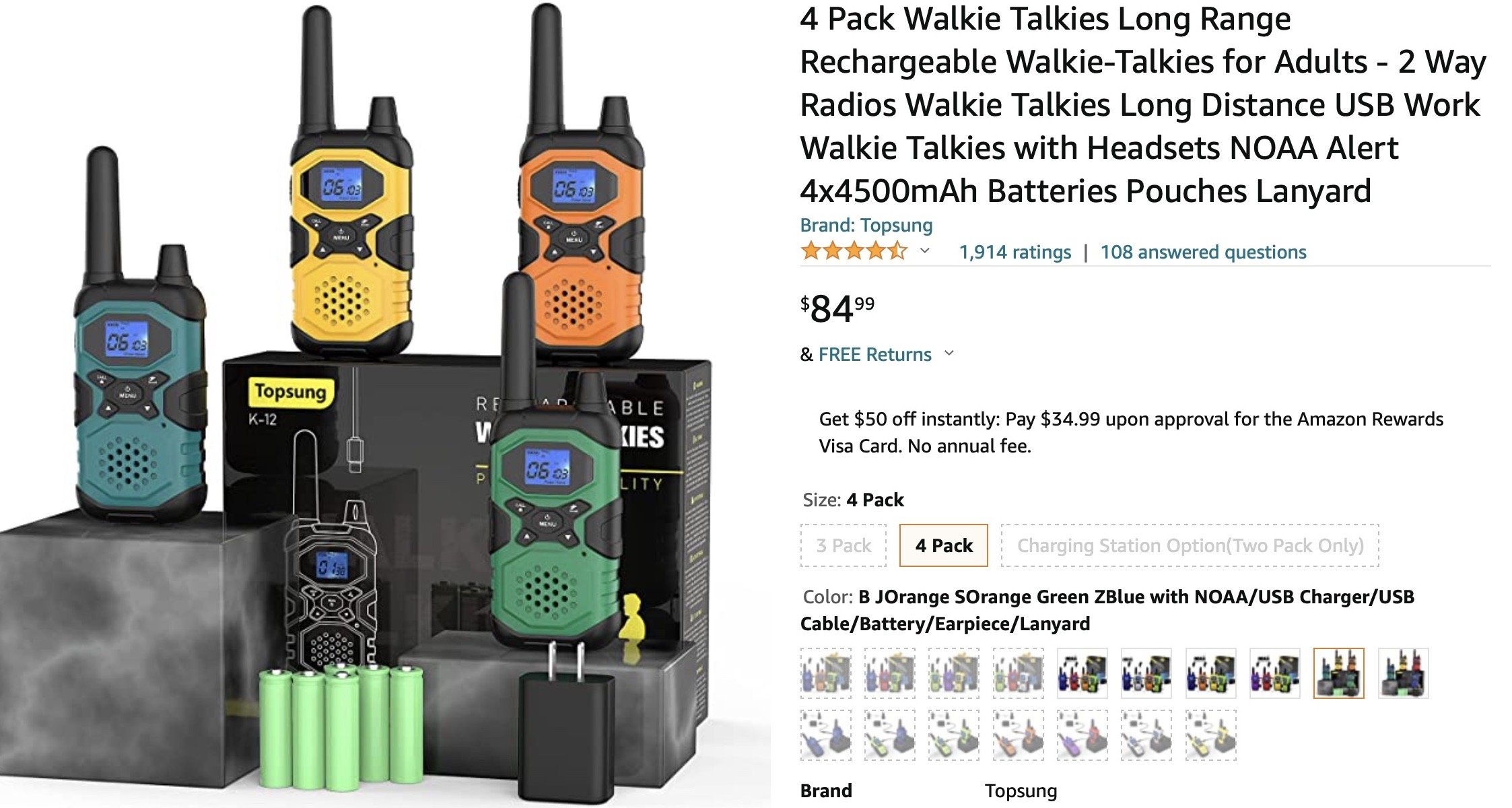Open the FREE Returns link
This screenshot has width=1512, height=808.
click(x=874, y=354)
